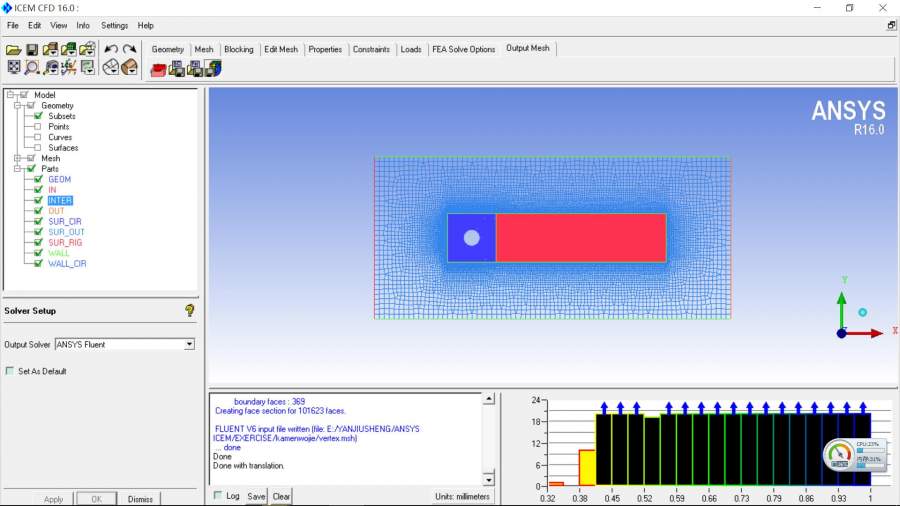The height and width of the screenshot is (506, 900).
Task: Enable the Log checkbox
Action: tap(218, 496)
